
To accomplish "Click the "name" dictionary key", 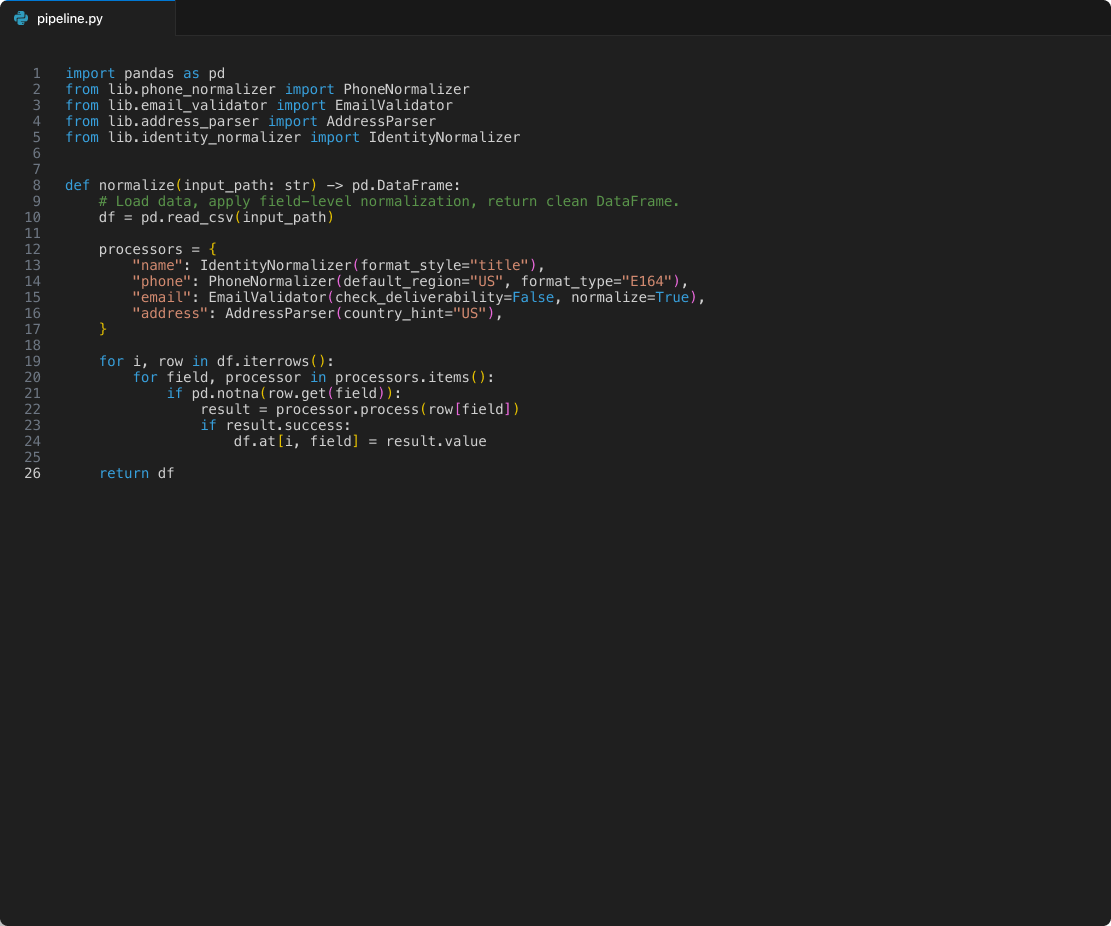I will click(157, 266).
